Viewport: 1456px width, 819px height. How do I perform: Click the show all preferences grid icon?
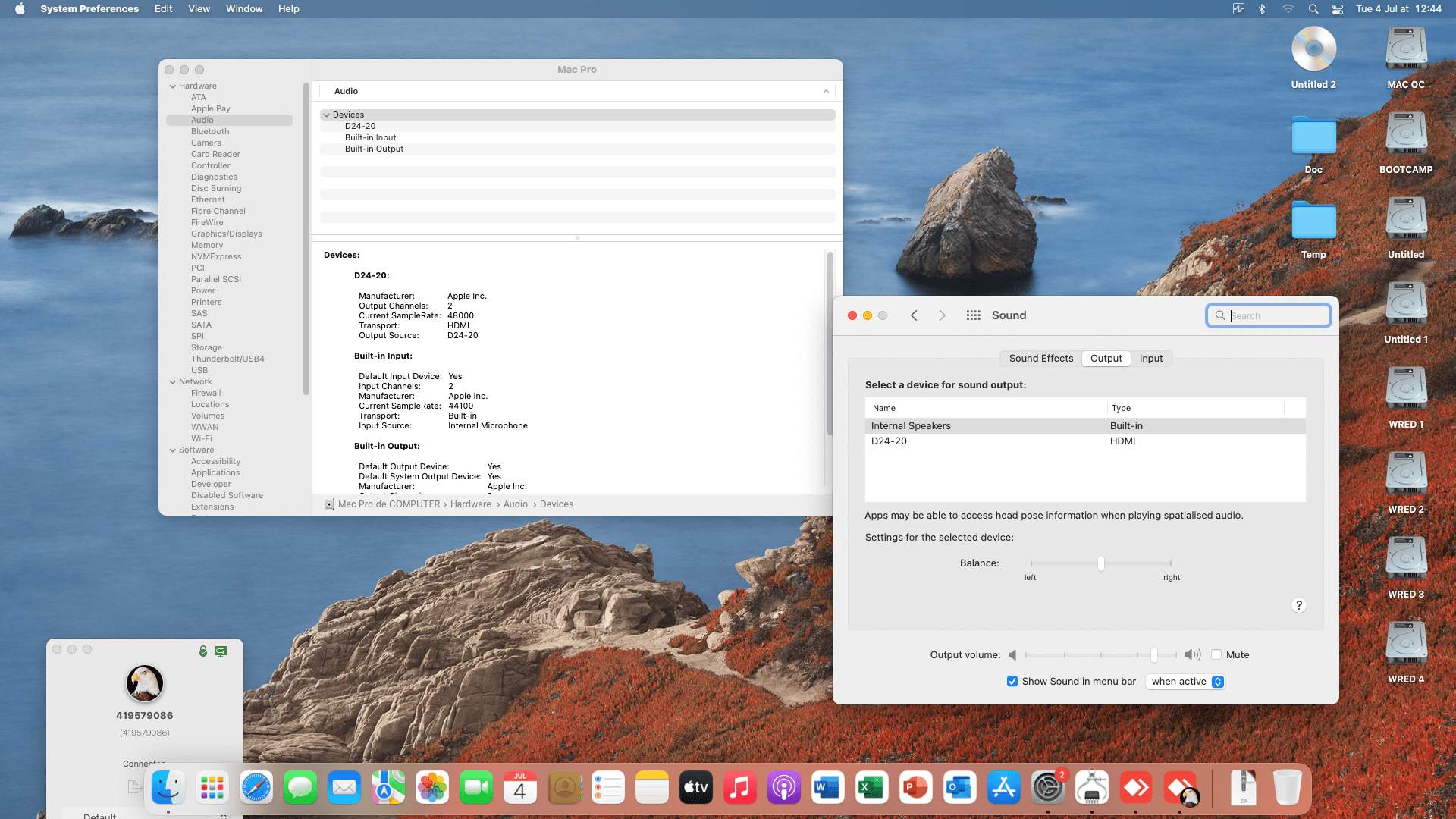[973, 315]
